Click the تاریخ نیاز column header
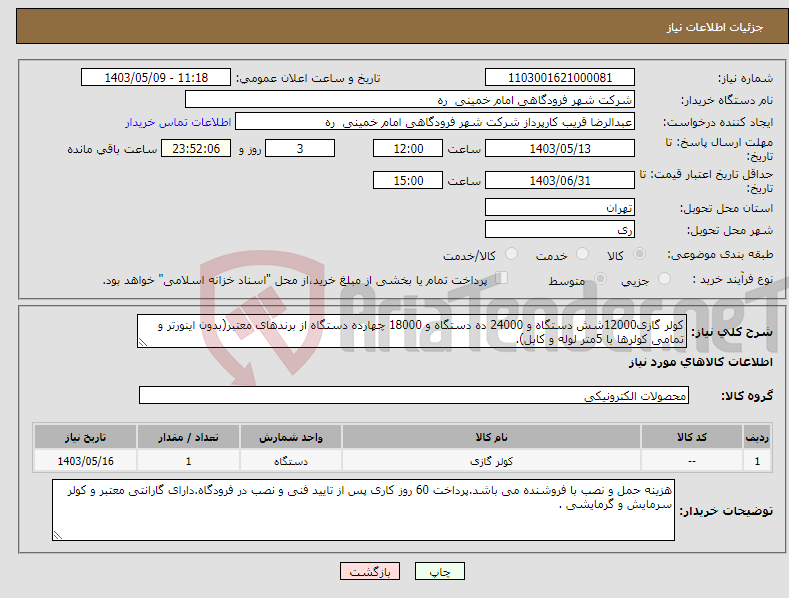 (x=86, y=437)
